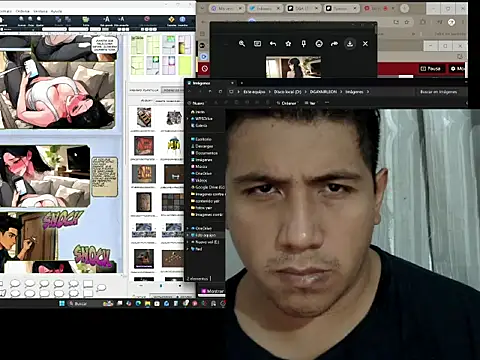The image size is (480, 360).
Task: Open the Ventana menu in comic app
Action: tap(40, 11)
